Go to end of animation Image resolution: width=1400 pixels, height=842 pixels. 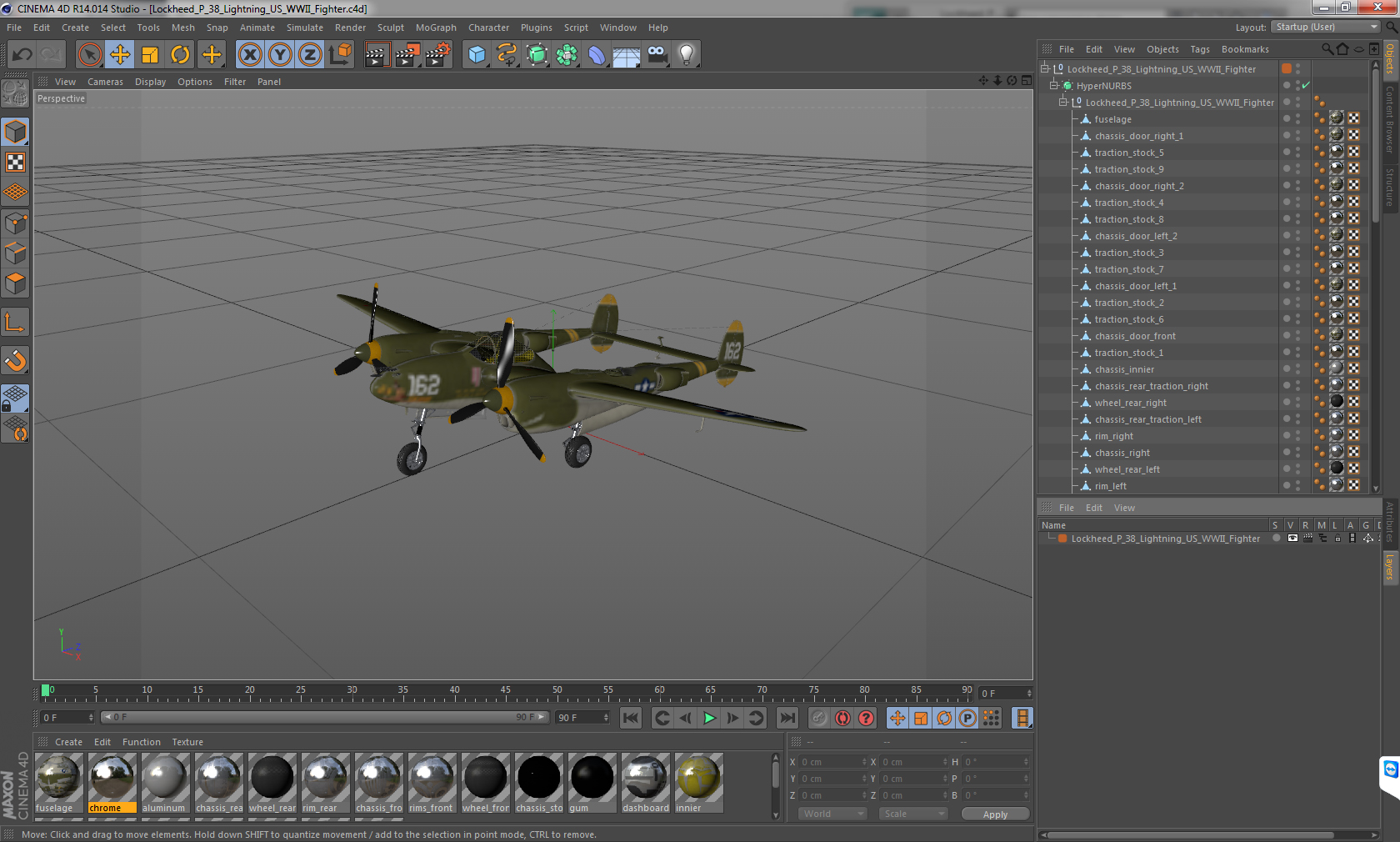787,718
